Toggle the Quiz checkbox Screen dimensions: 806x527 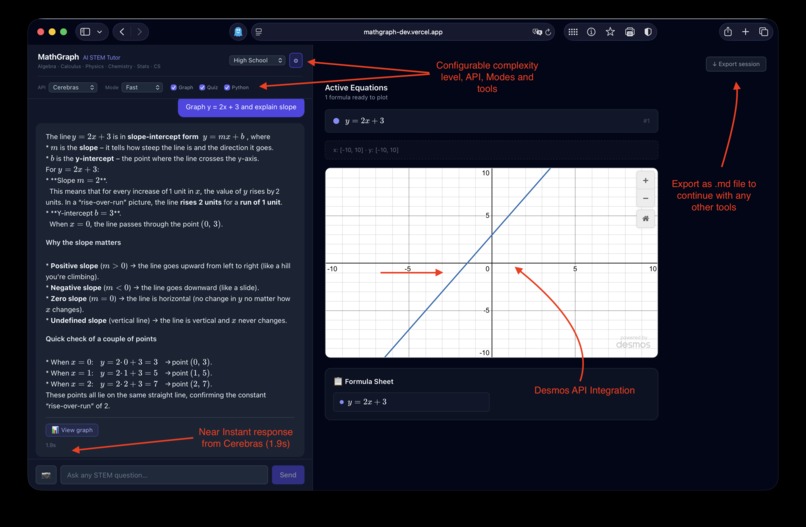click(202, 87)
